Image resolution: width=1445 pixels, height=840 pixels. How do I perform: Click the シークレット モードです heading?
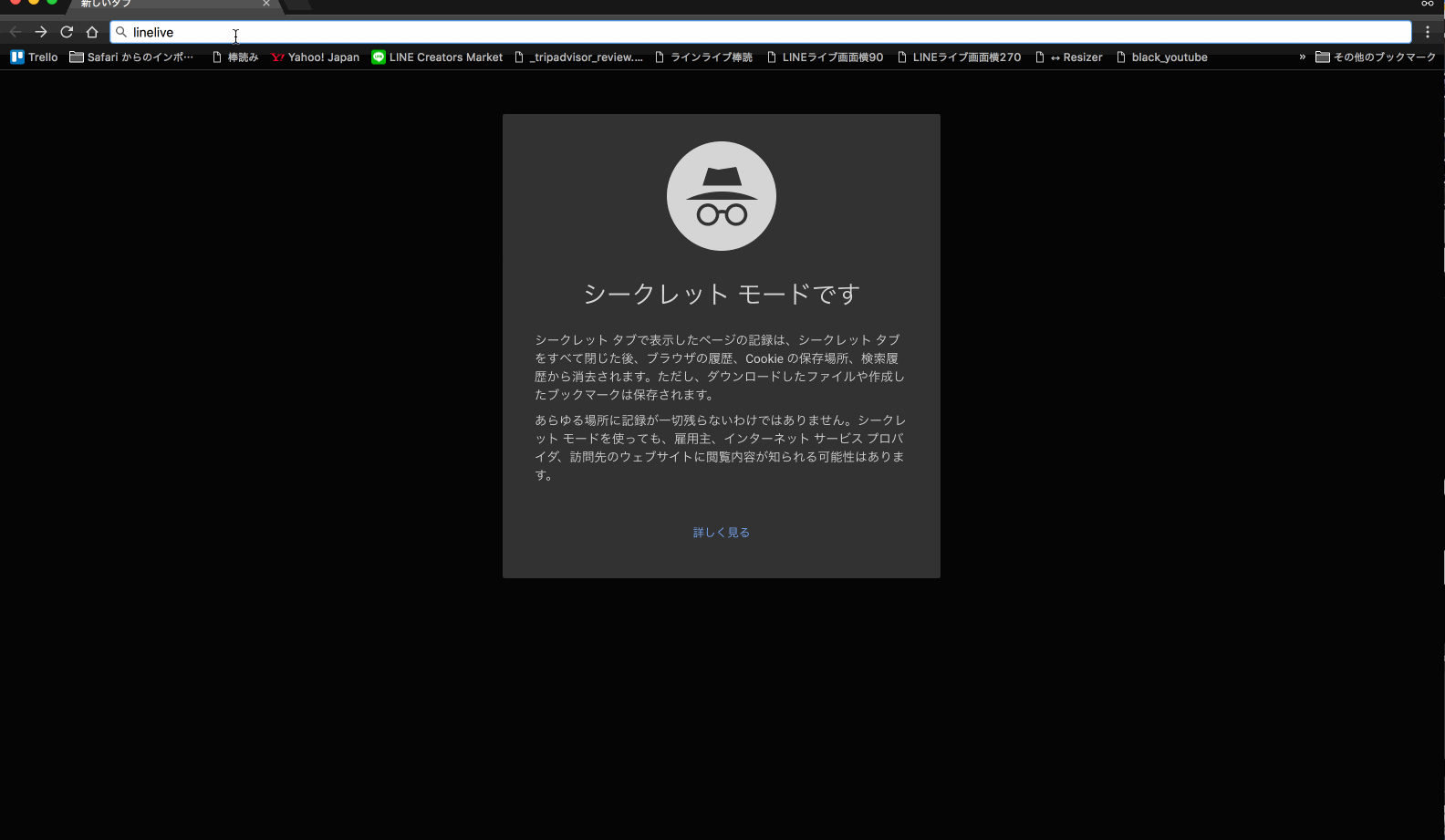(722, 294)
